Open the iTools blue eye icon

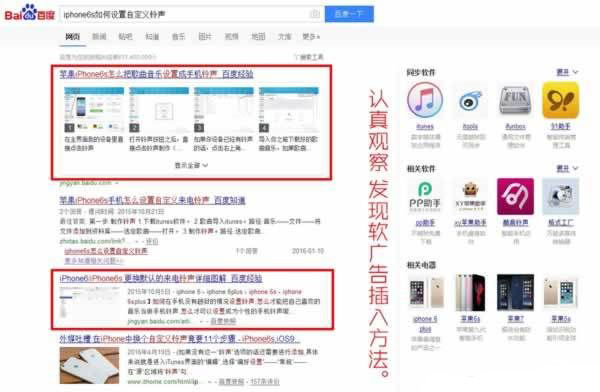(470, 100)
